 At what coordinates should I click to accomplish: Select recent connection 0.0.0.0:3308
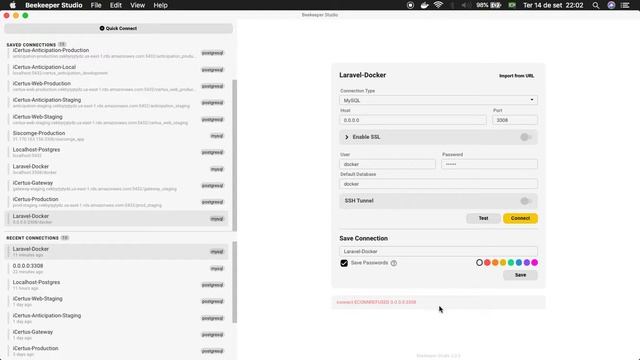pos(117,269)
